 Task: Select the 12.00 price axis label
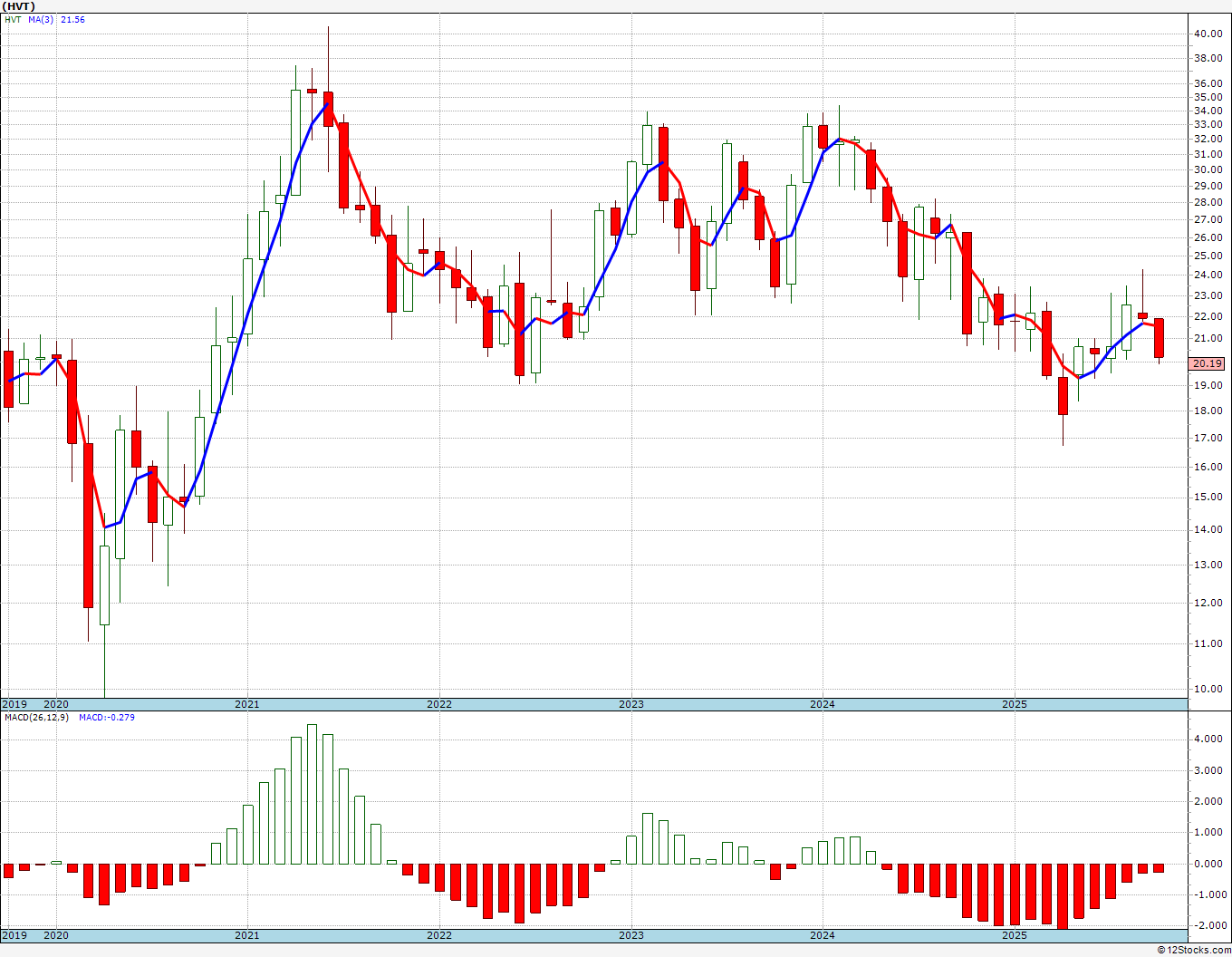(1208, 603)
